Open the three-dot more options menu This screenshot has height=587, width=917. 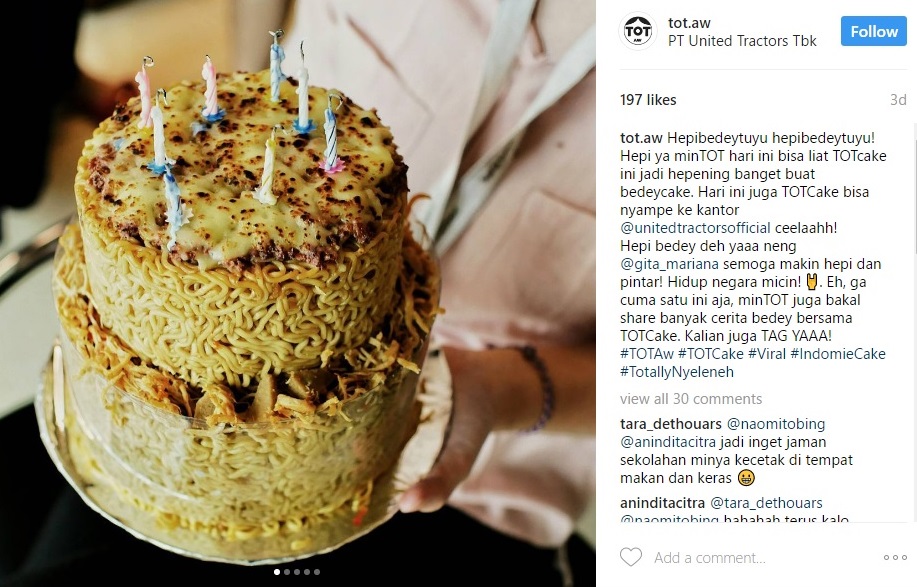pos(895,558)
